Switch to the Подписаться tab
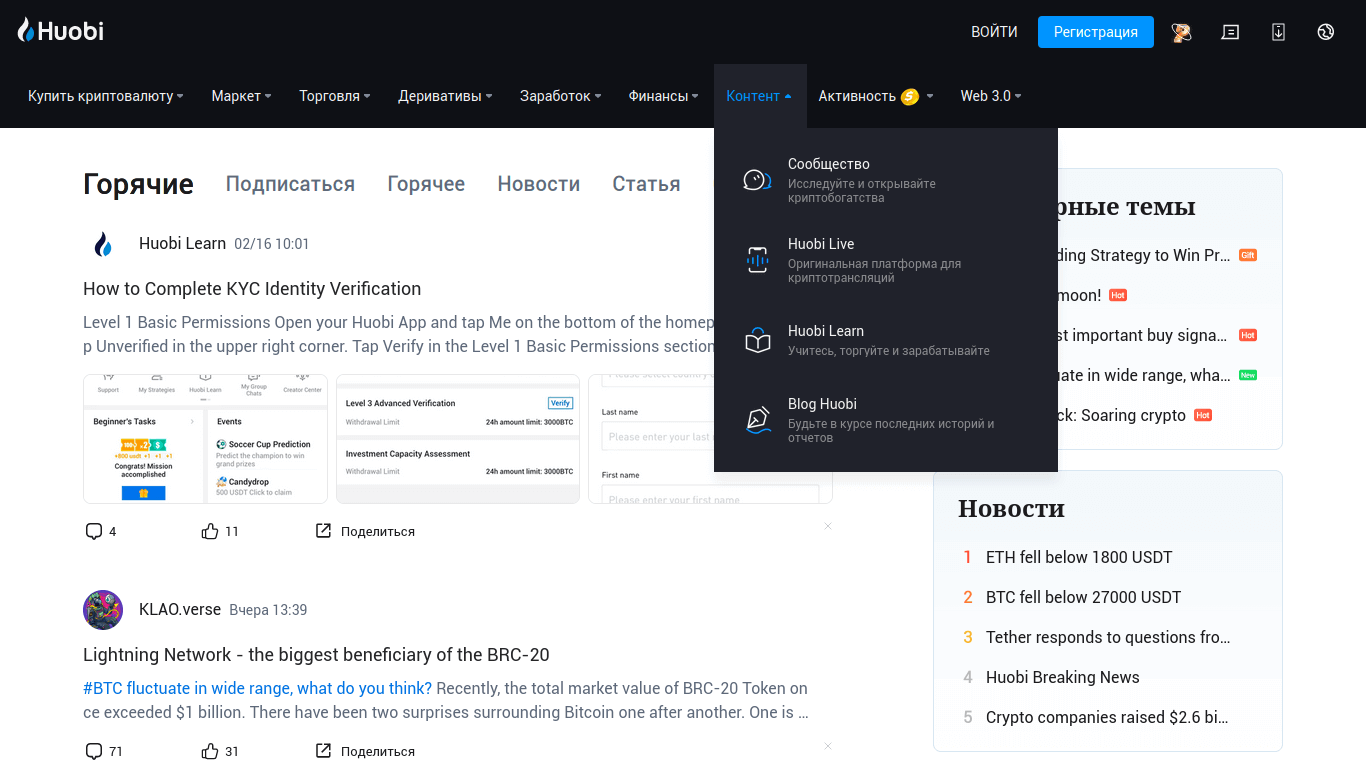 pyautogui.click(x=290, y=184)
